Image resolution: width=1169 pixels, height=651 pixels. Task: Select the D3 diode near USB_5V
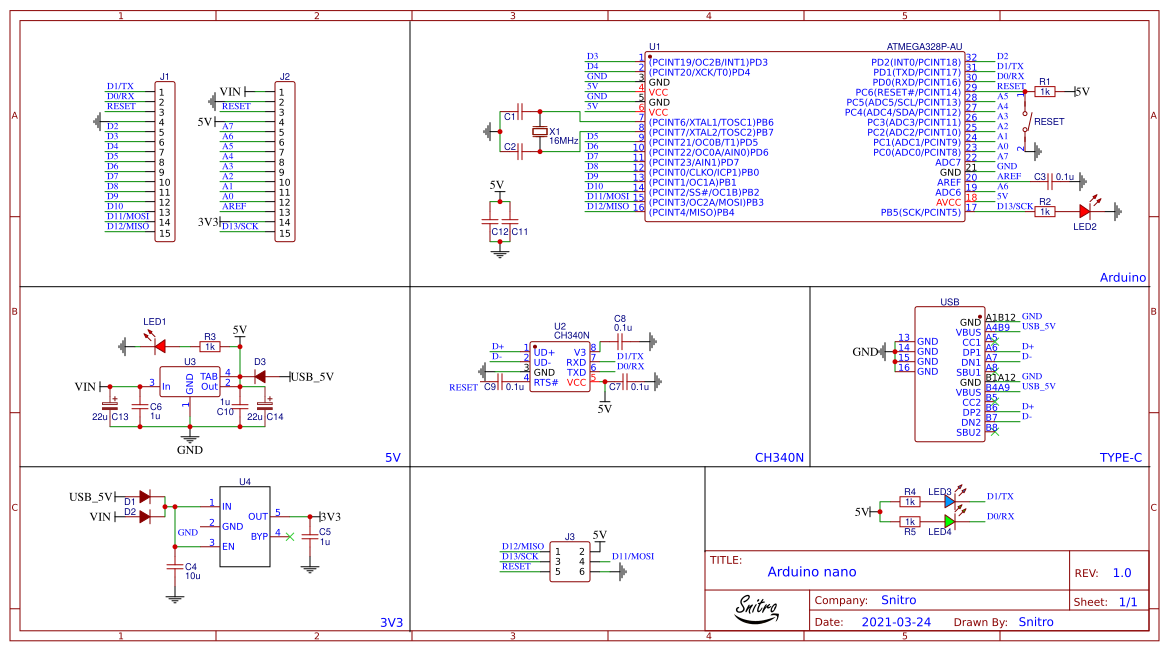tap(258, 377)
